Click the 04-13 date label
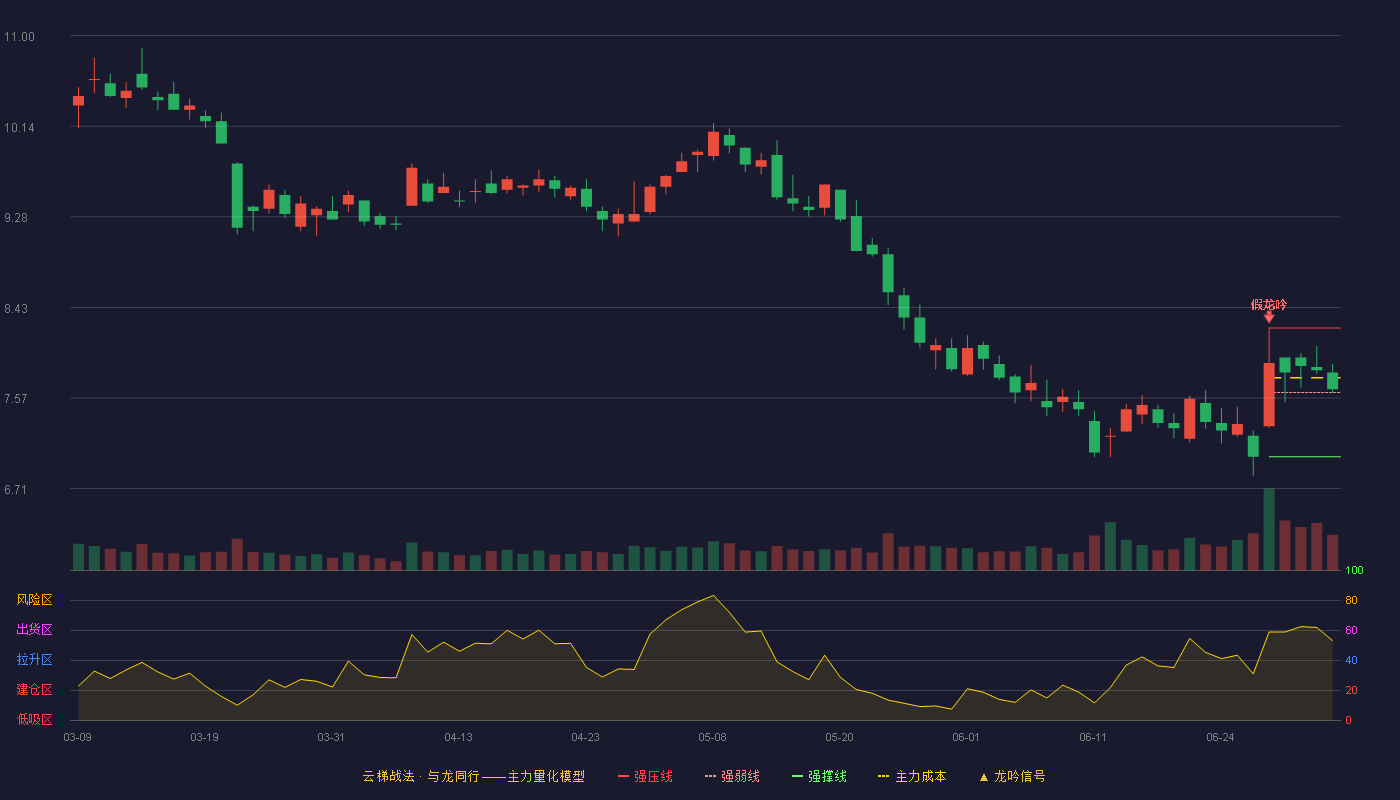This screenshot has width=1400, height=800. (458, 737)
